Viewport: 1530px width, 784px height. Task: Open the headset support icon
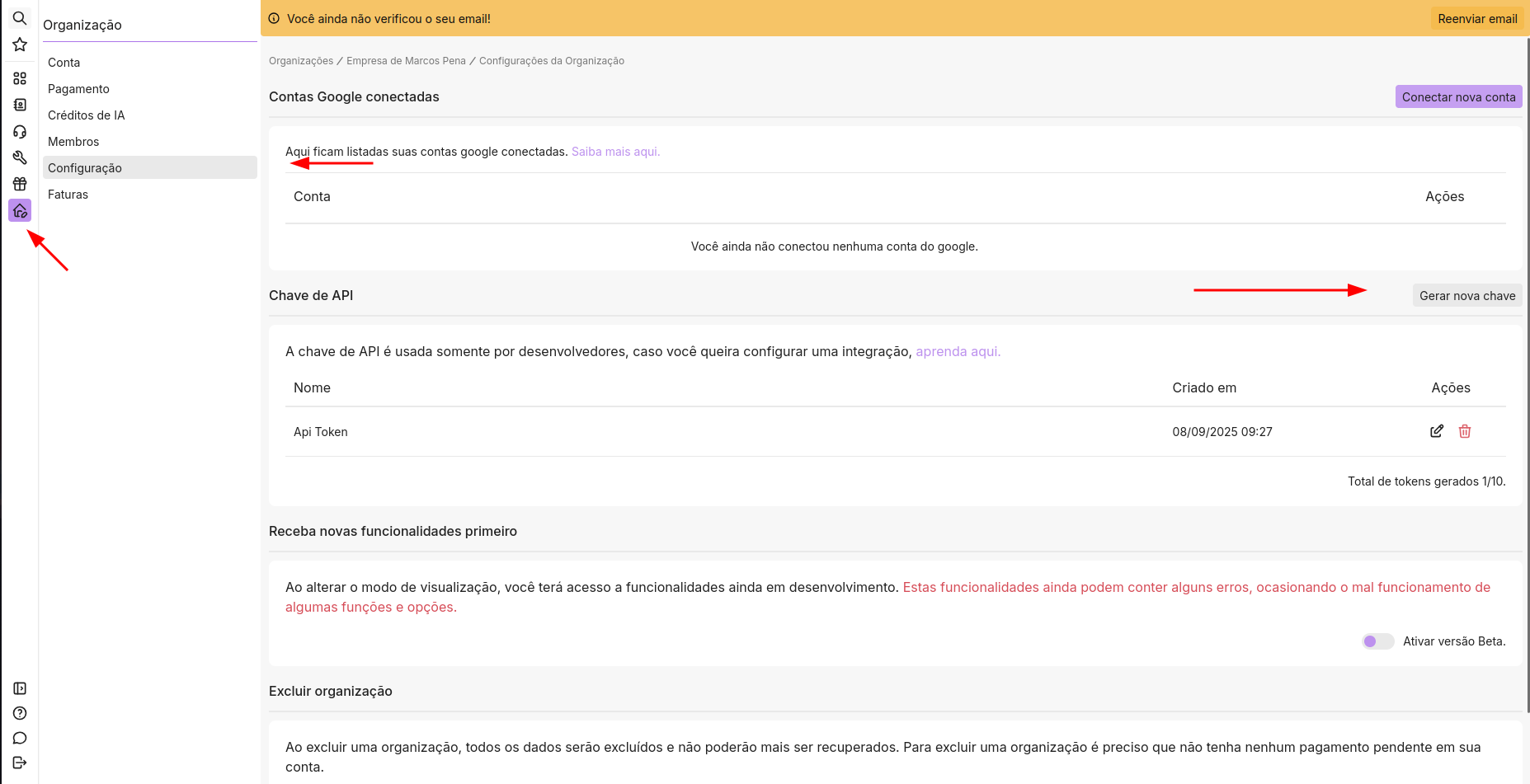tap(20, 131)
